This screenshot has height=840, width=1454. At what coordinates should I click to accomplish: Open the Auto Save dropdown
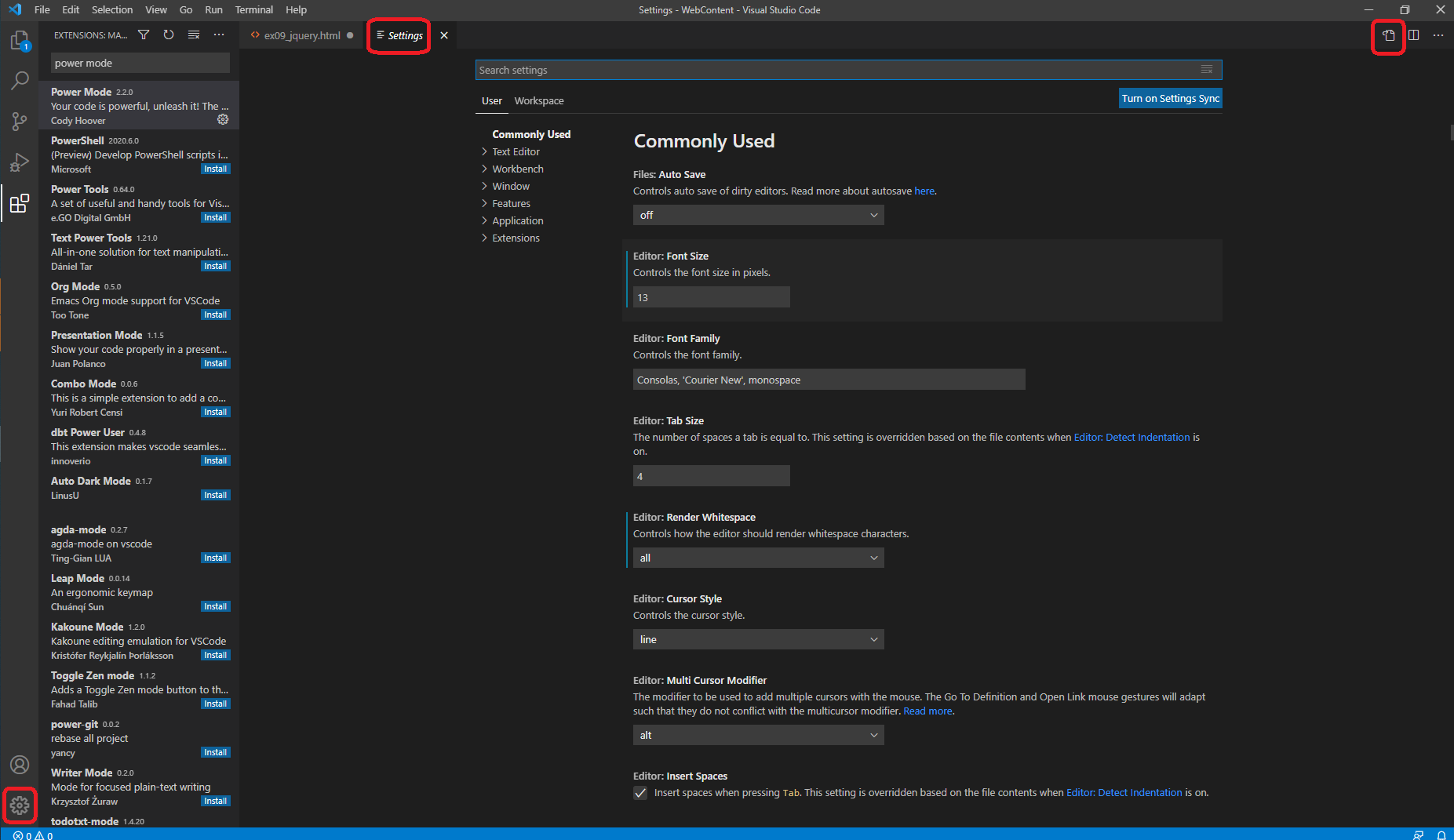tap(759, 215)
